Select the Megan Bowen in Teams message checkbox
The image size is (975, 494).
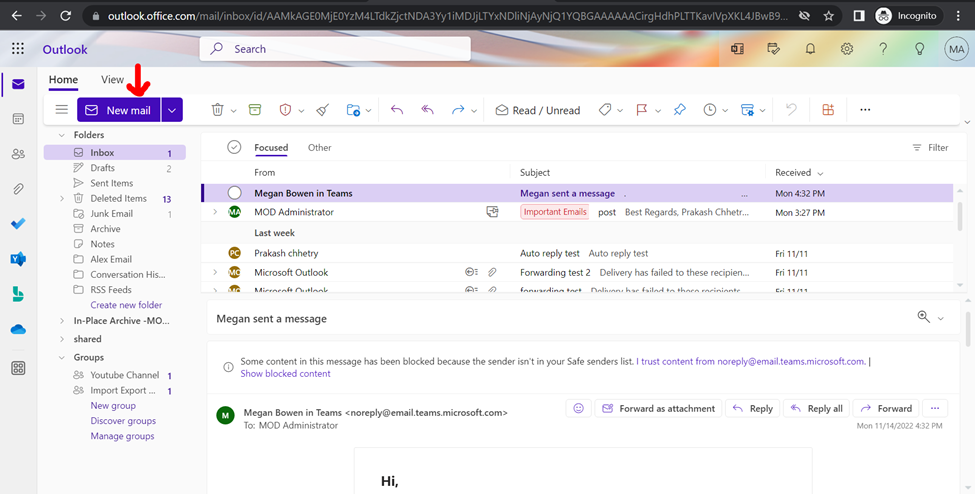tap(234, 193)
